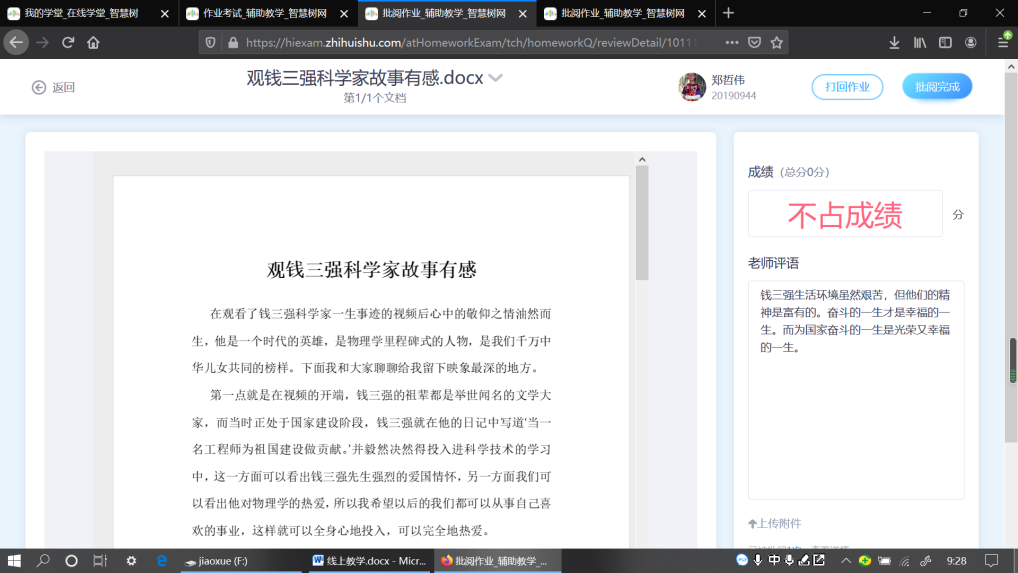Click inside the 老师评语 comment text box
The image size is (1018, 573).
pyautogui.click(x=856, y=420)
